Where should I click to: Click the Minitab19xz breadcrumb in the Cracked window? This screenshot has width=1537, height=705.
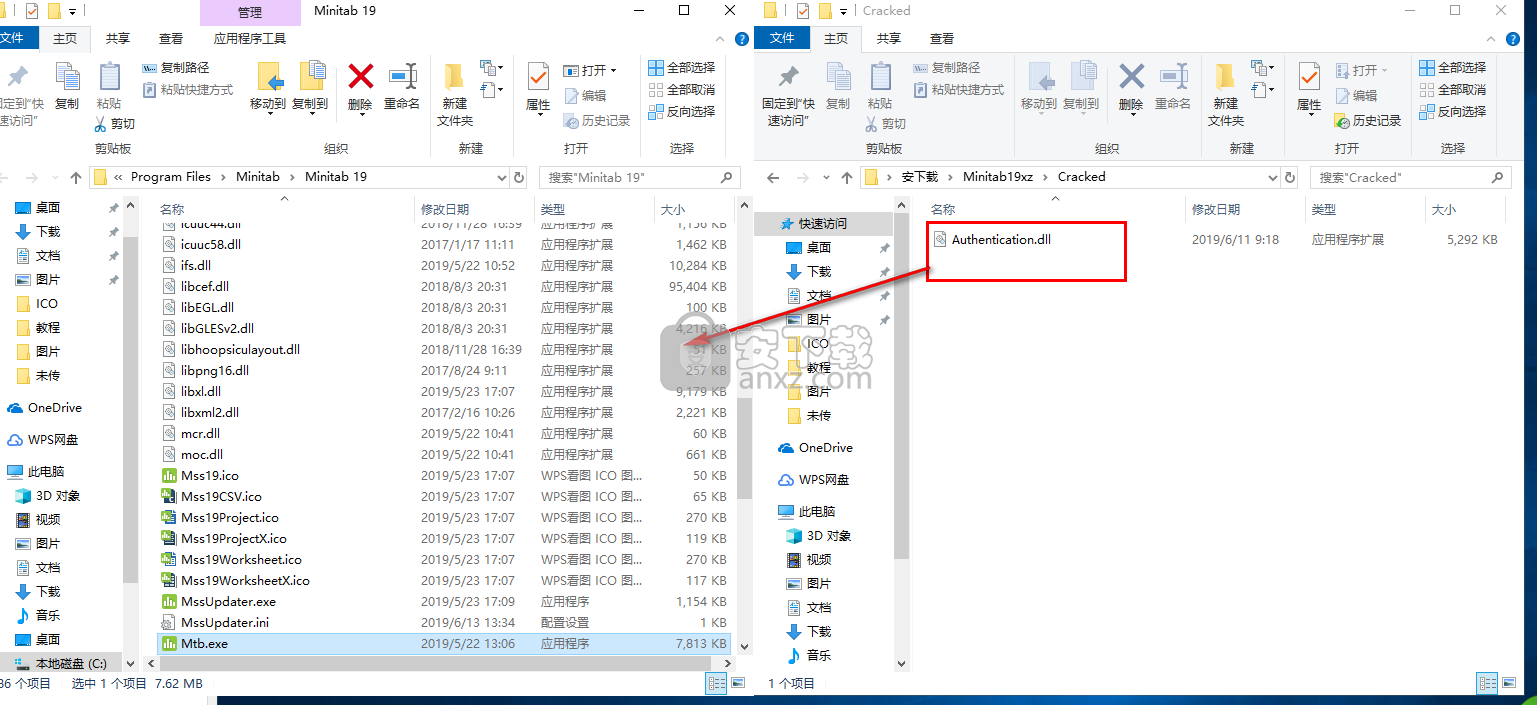pyautogui.click(x=998, y=177)
